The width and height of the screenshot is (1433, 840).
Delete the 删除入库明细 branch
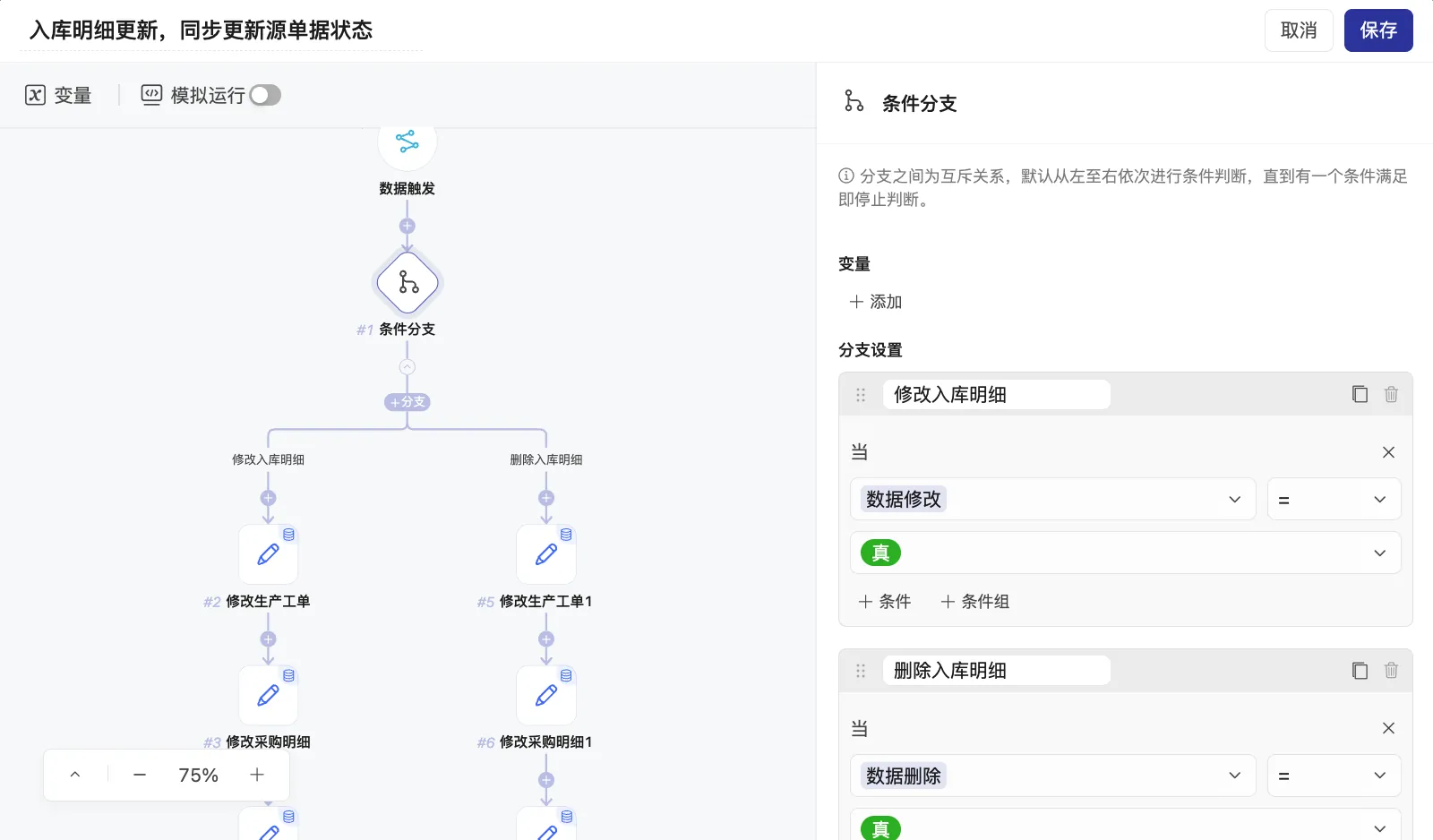tap(1391, 670)
